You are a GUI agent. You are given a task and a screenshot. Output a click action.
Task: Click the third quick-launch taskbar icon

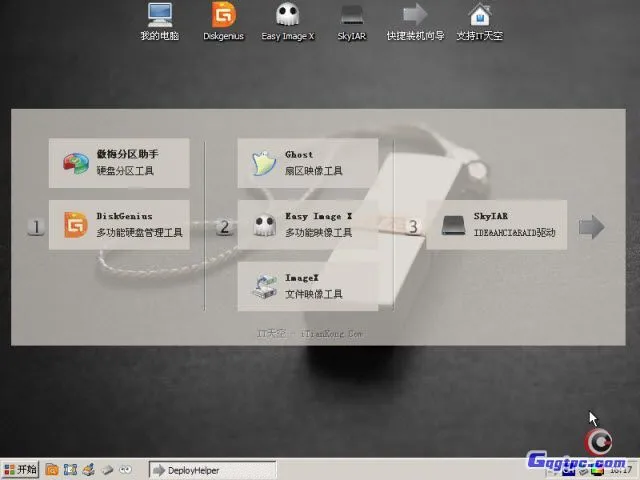pos(89,470)
